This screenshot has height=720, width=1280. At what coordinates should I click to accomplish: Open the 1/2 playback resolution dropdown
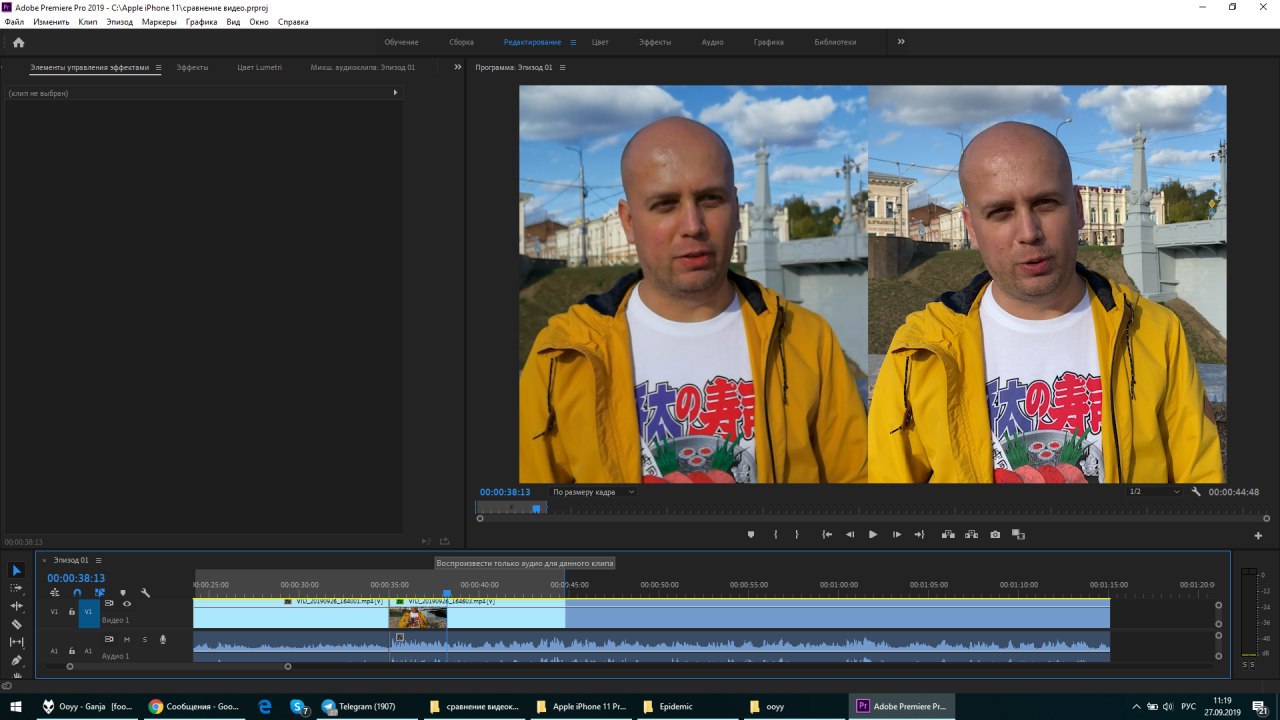[1154, 492]
